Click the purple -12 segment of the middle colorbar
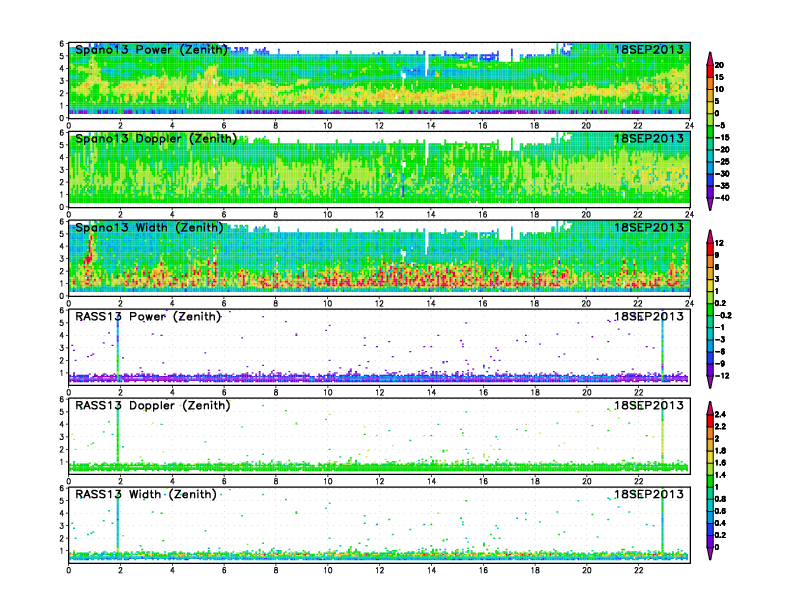Screen dimensions: 792x612 710,370
